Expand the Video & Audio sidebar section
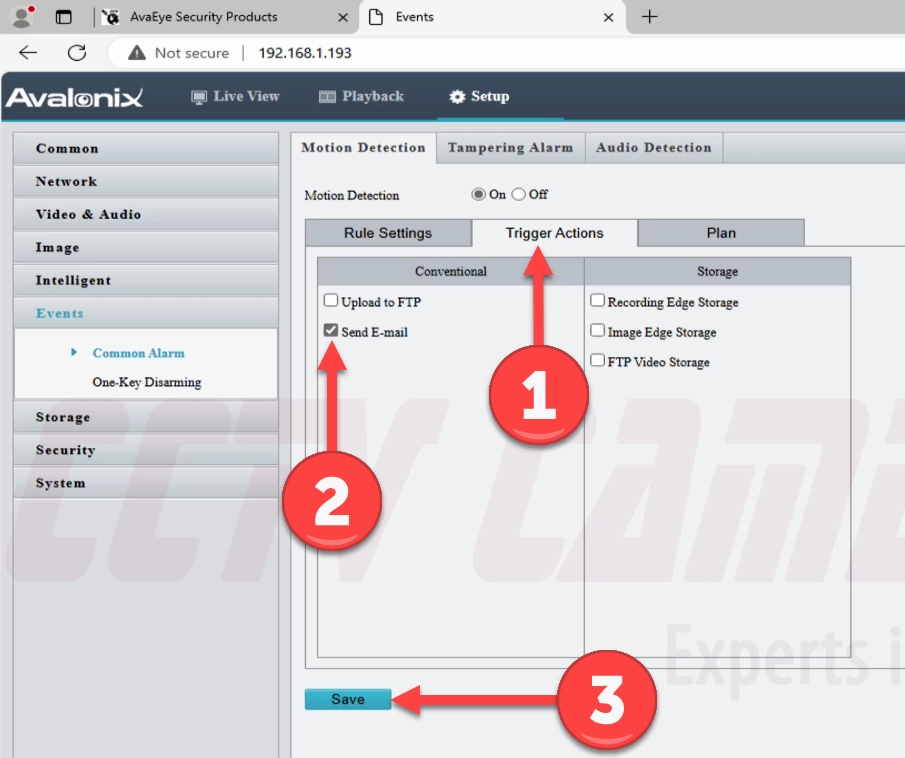 coord(145,214)
